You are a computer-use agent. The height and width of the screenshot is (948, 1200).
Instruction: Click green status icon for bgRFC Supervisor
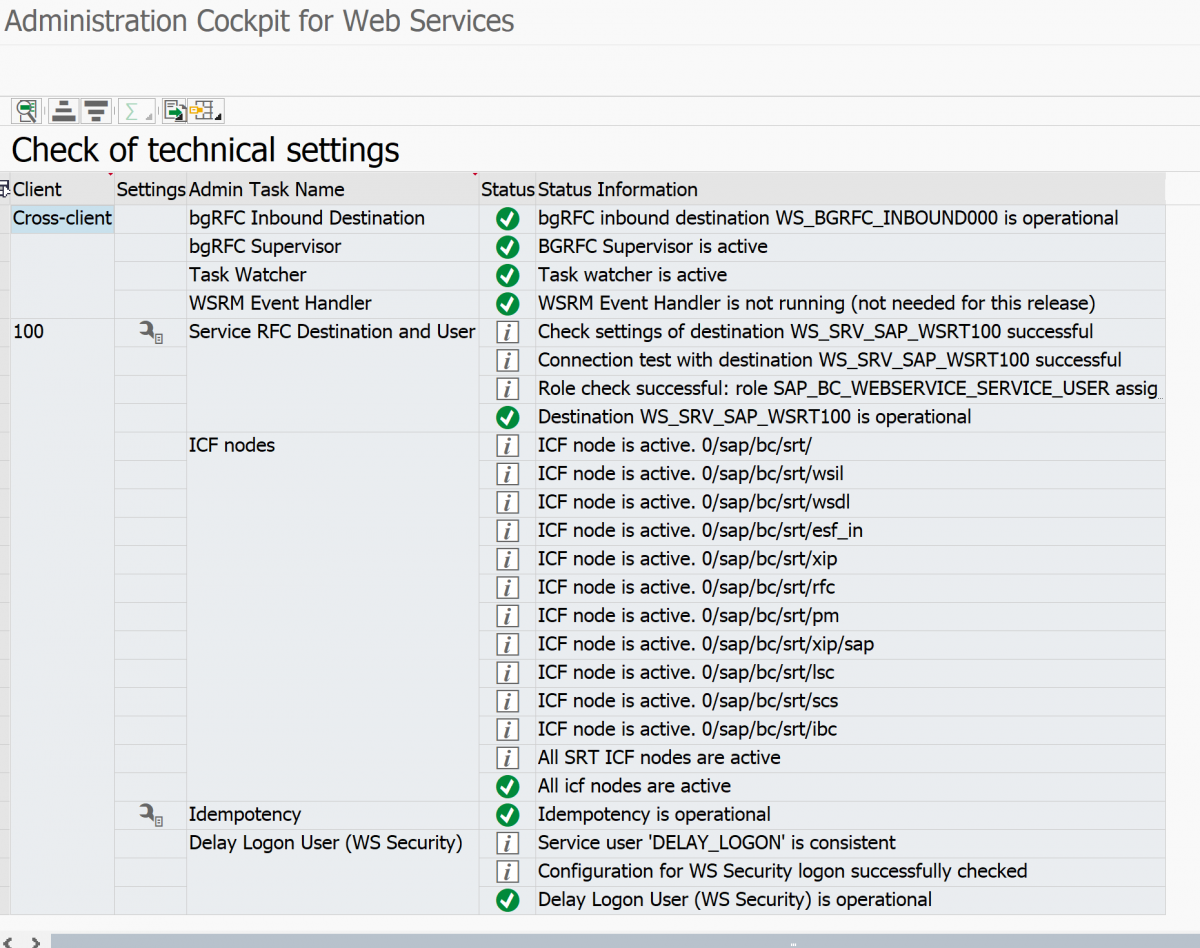[x=508, y=247]
